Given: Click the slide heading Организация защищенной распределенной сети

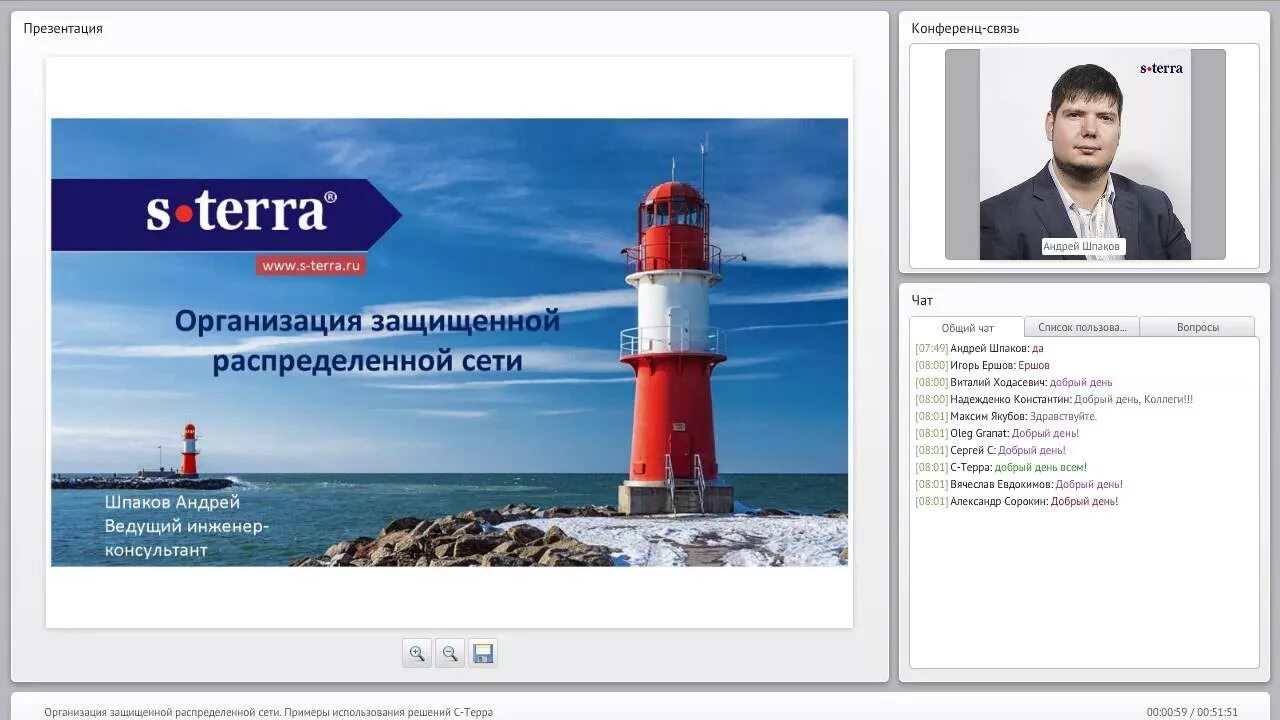Looking at the screenshot, I should click(367, 341).
